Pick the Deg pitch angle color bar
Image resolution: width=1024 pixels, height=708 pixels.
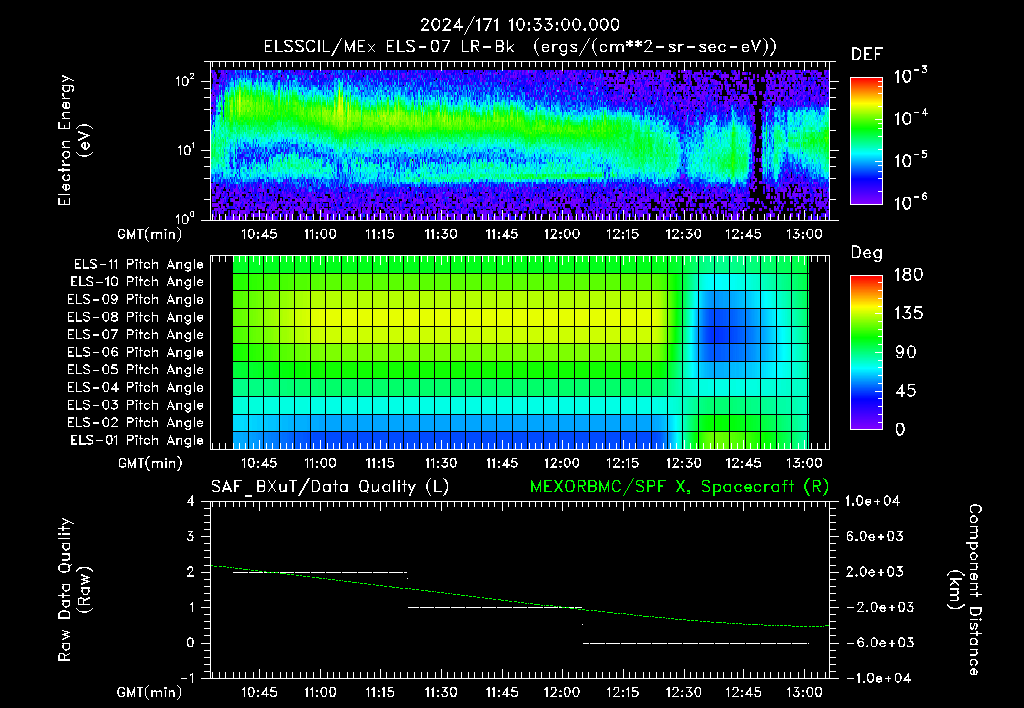point(866,352)
